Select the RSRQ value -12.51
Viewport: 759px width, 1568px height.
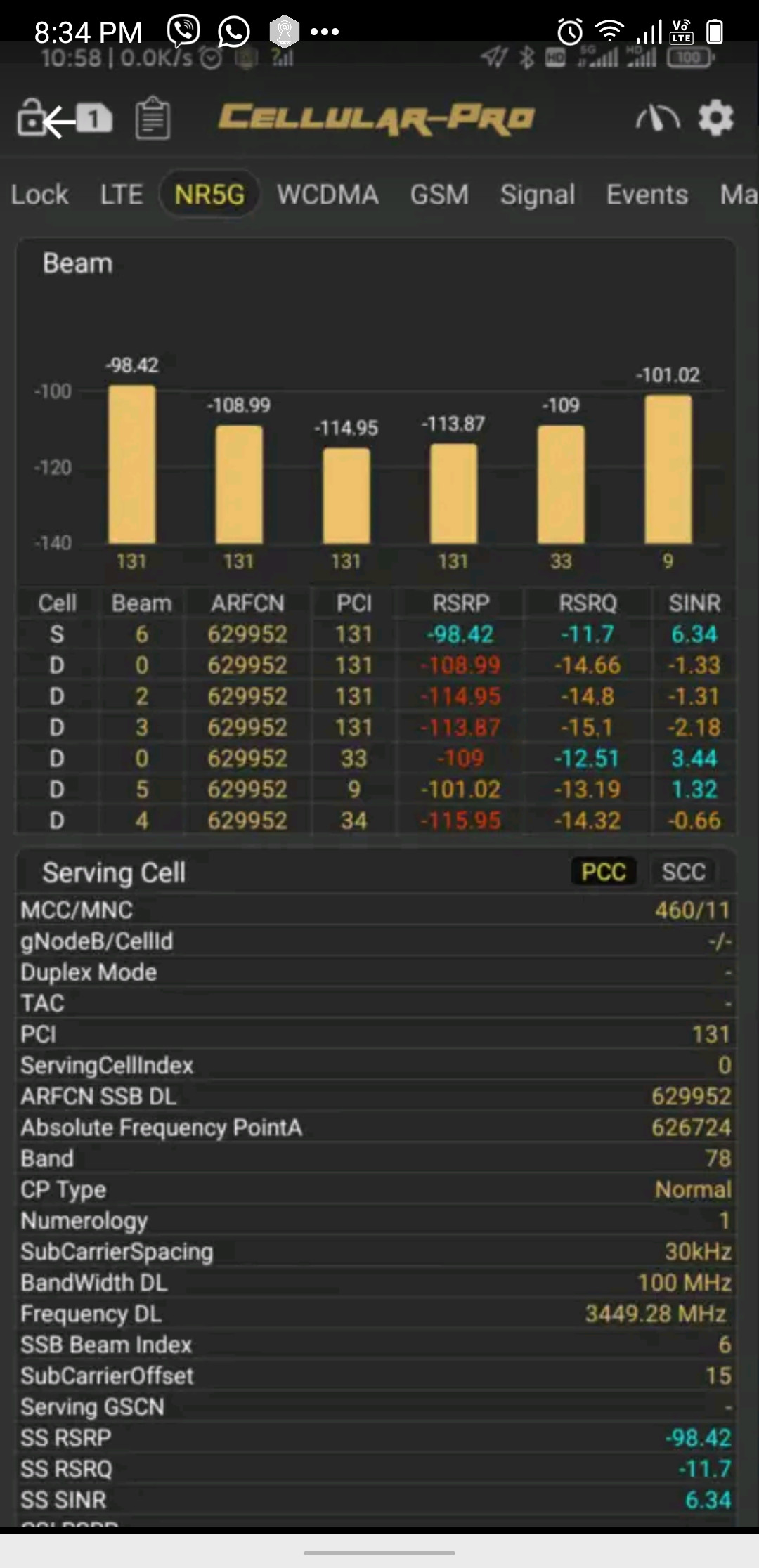pos(587,759)
